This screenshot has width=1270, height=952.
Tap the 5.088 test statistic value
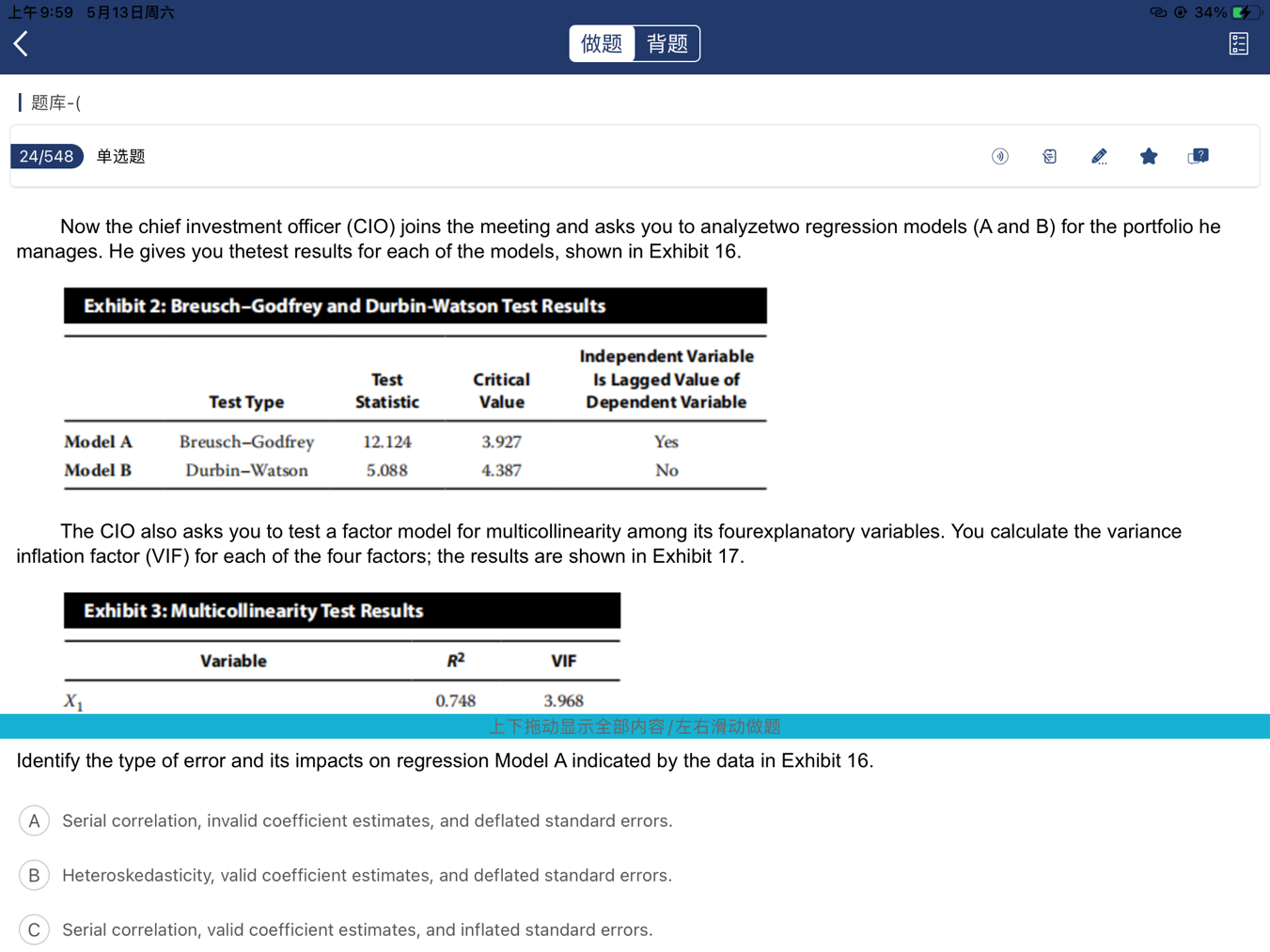pyautogui.click(x=387, y=470)
